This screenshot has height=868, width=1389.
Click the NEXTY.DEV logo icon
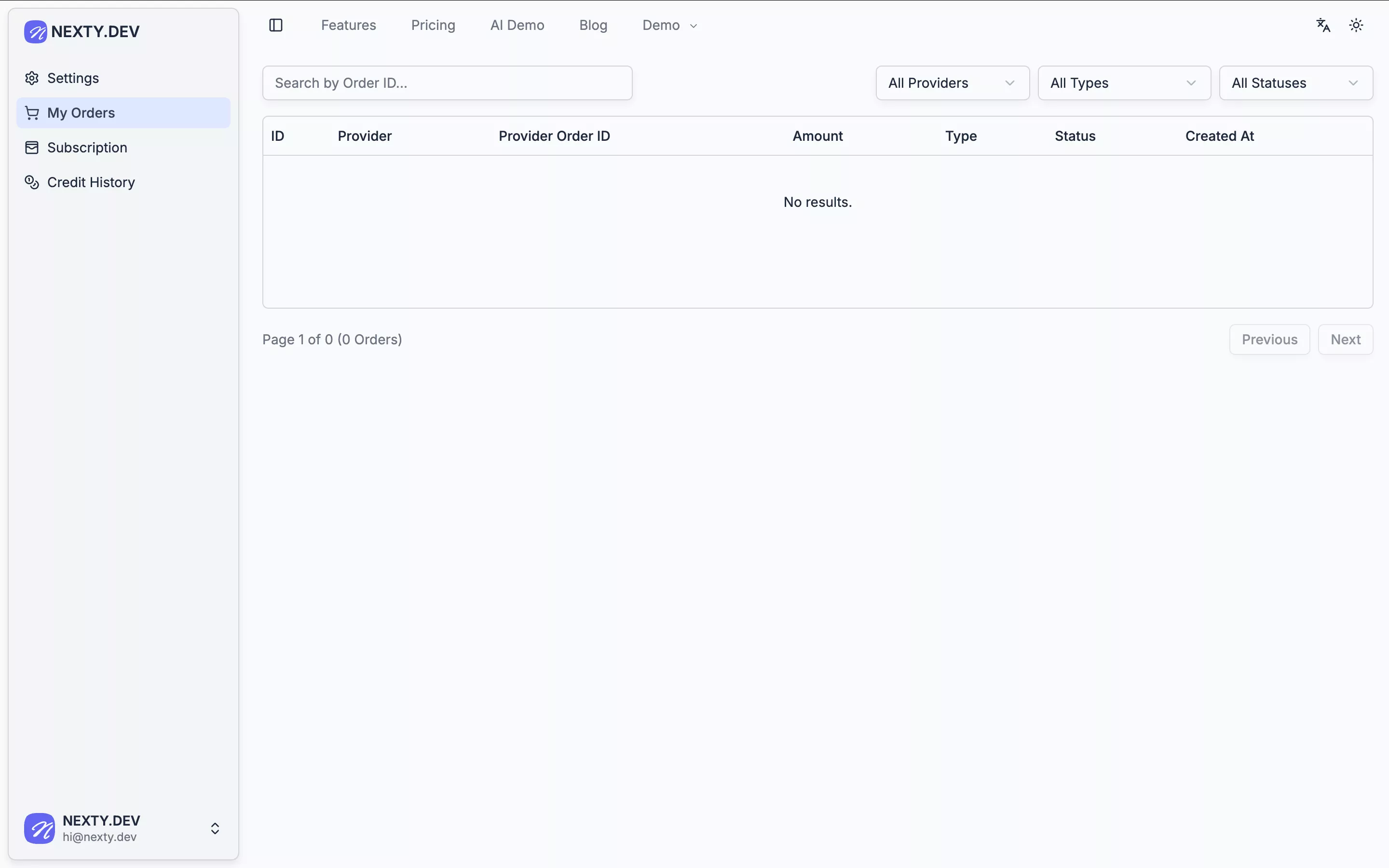point(36,31)
